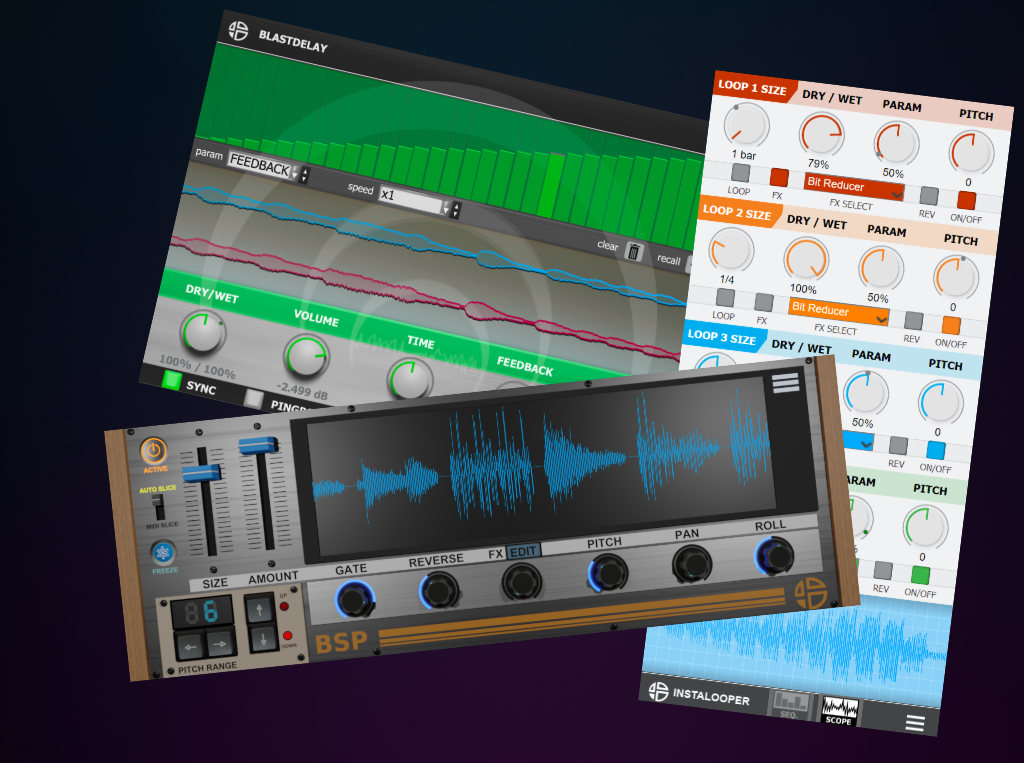Expand Loop 1 Bit Reducer FX select
This screenshot has height=763, width=1024.
click(x=854, y=186)
